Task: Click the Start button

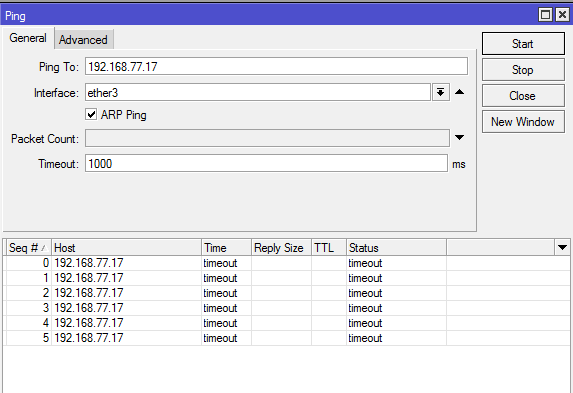Action: (523, 44)
